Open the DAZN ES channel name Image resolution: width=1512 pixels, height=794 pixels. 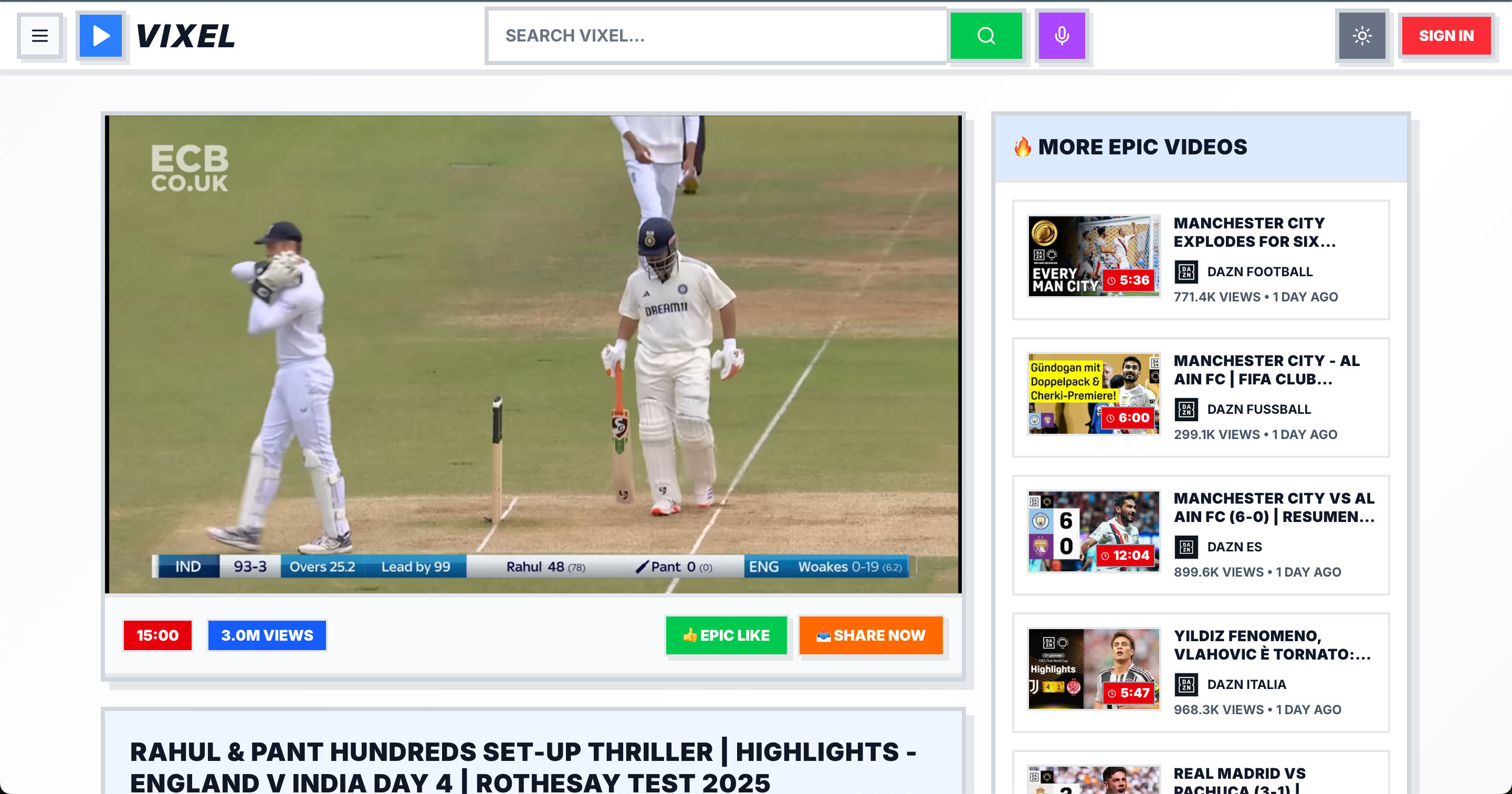tap(1234, 547)
